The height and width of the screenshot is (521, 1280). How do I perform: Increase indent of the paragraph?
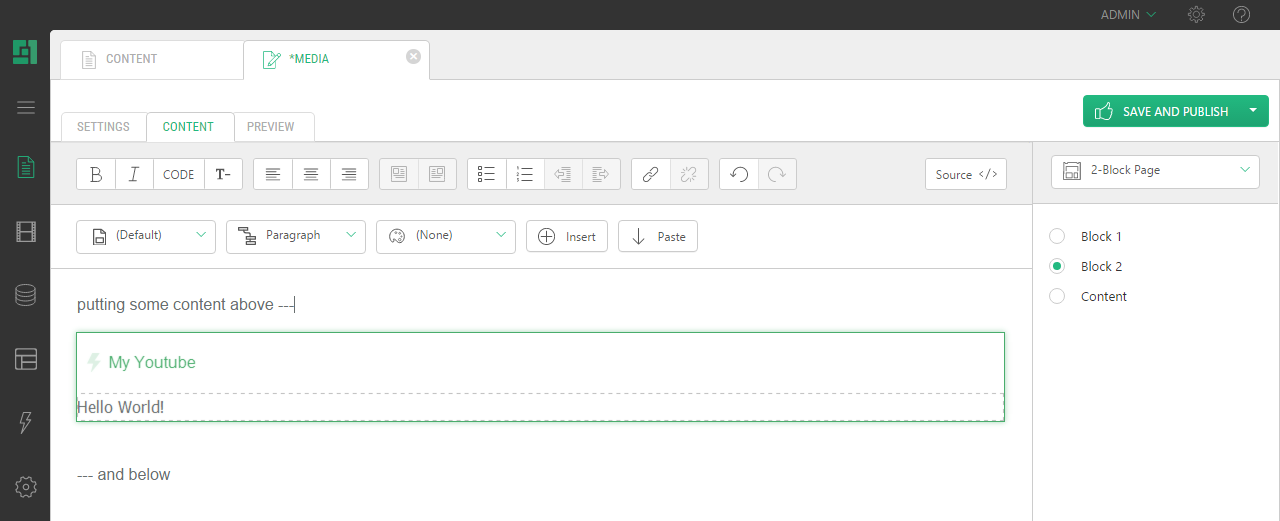tap(601, 174)
